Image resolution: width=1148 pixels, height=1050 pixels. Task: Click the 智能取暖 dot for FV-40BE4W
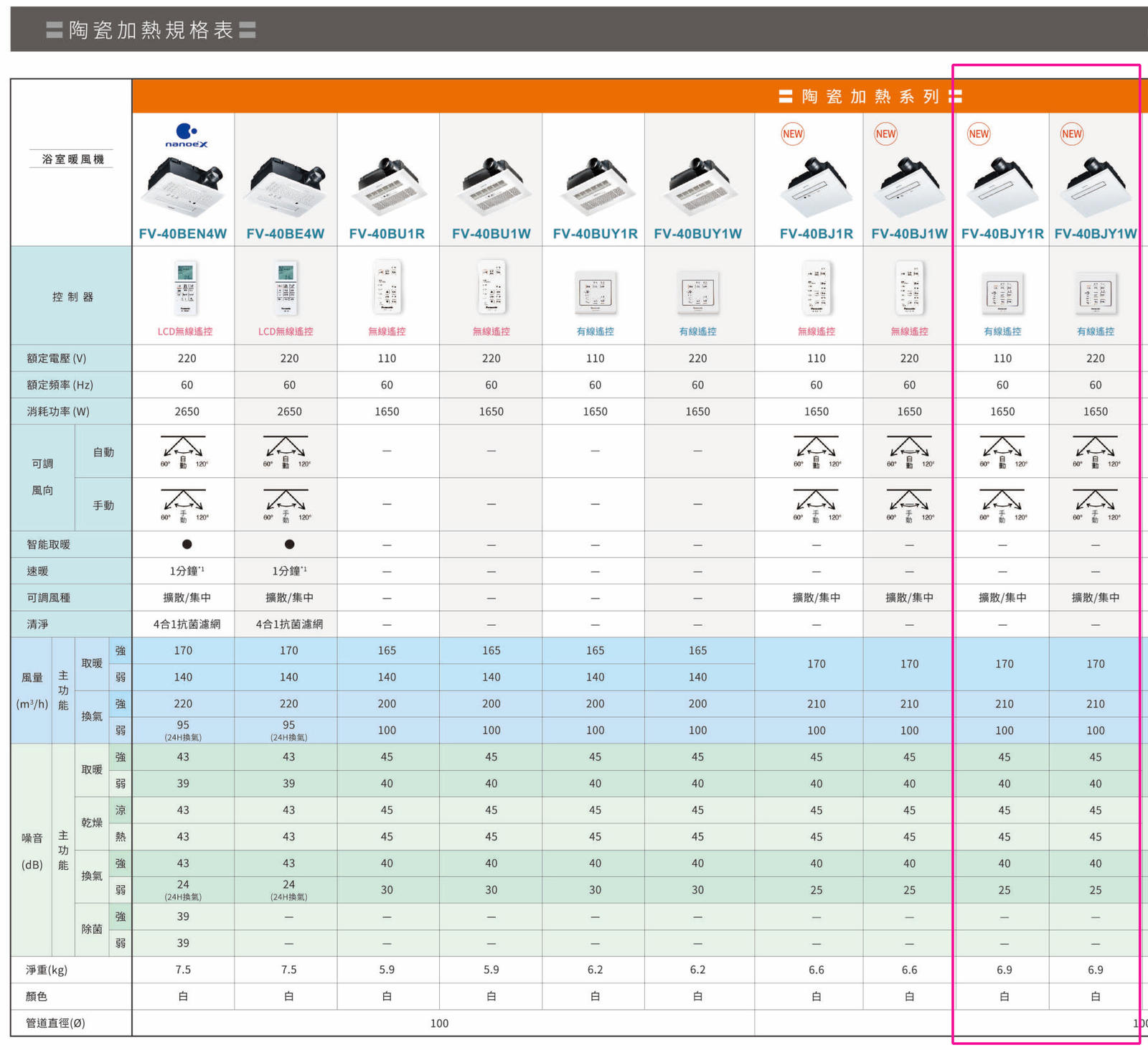(x=289, y=544)
